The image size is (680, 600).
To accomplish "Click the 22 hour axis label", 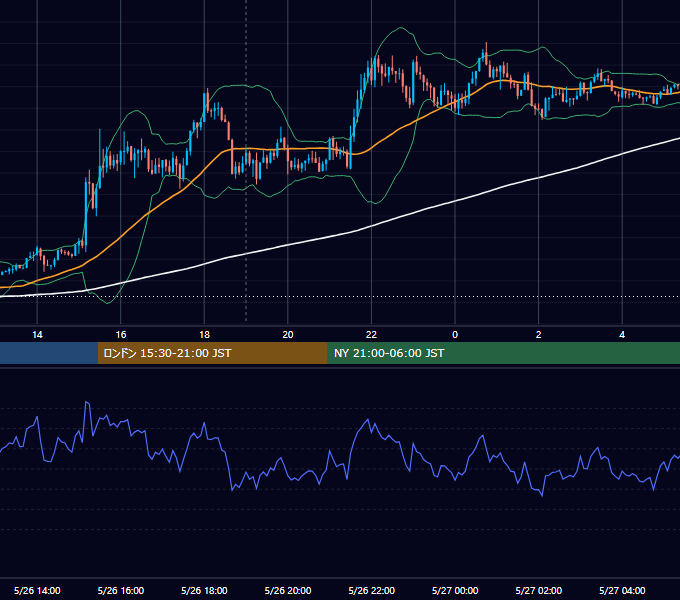I will [x=371, y=335].
